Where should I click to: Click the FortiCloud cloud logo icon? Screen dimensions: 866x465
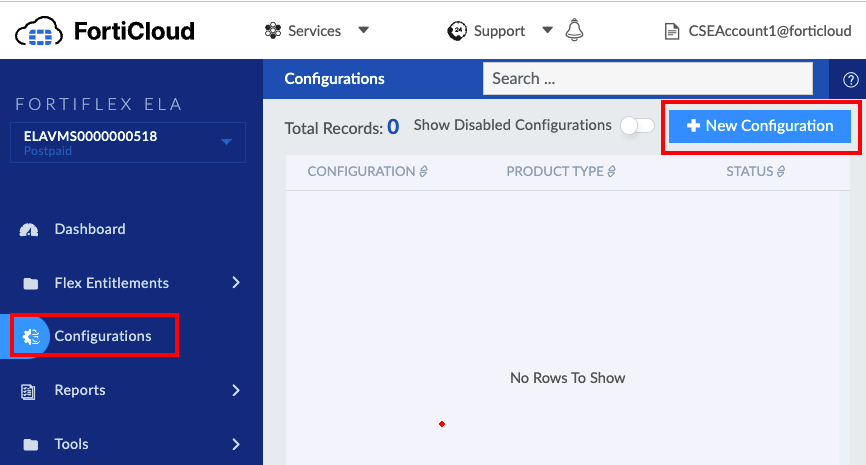(x=39, y=31)
